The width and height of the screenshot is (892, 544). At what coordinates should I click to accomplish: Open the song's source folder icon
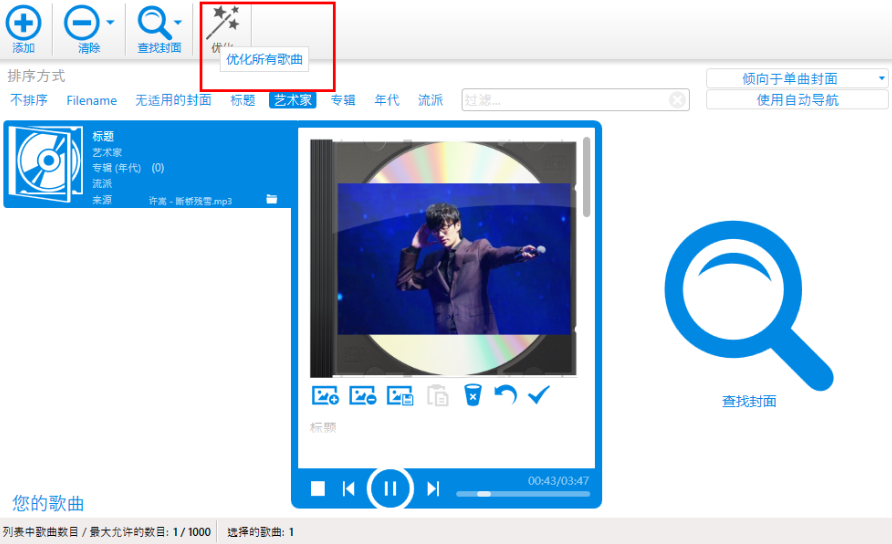(x=271, y=199)
